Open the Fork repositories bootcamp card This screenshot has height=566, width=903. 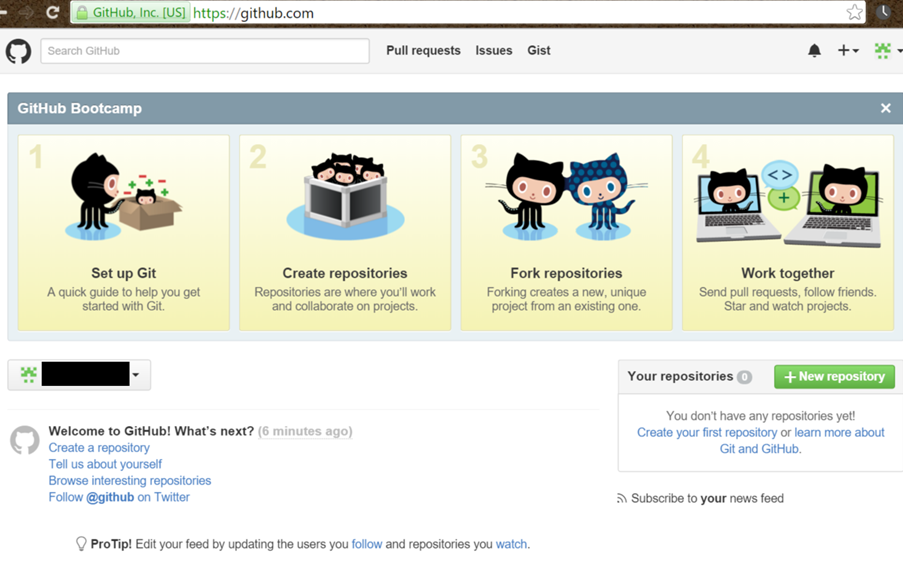[566, 233]
